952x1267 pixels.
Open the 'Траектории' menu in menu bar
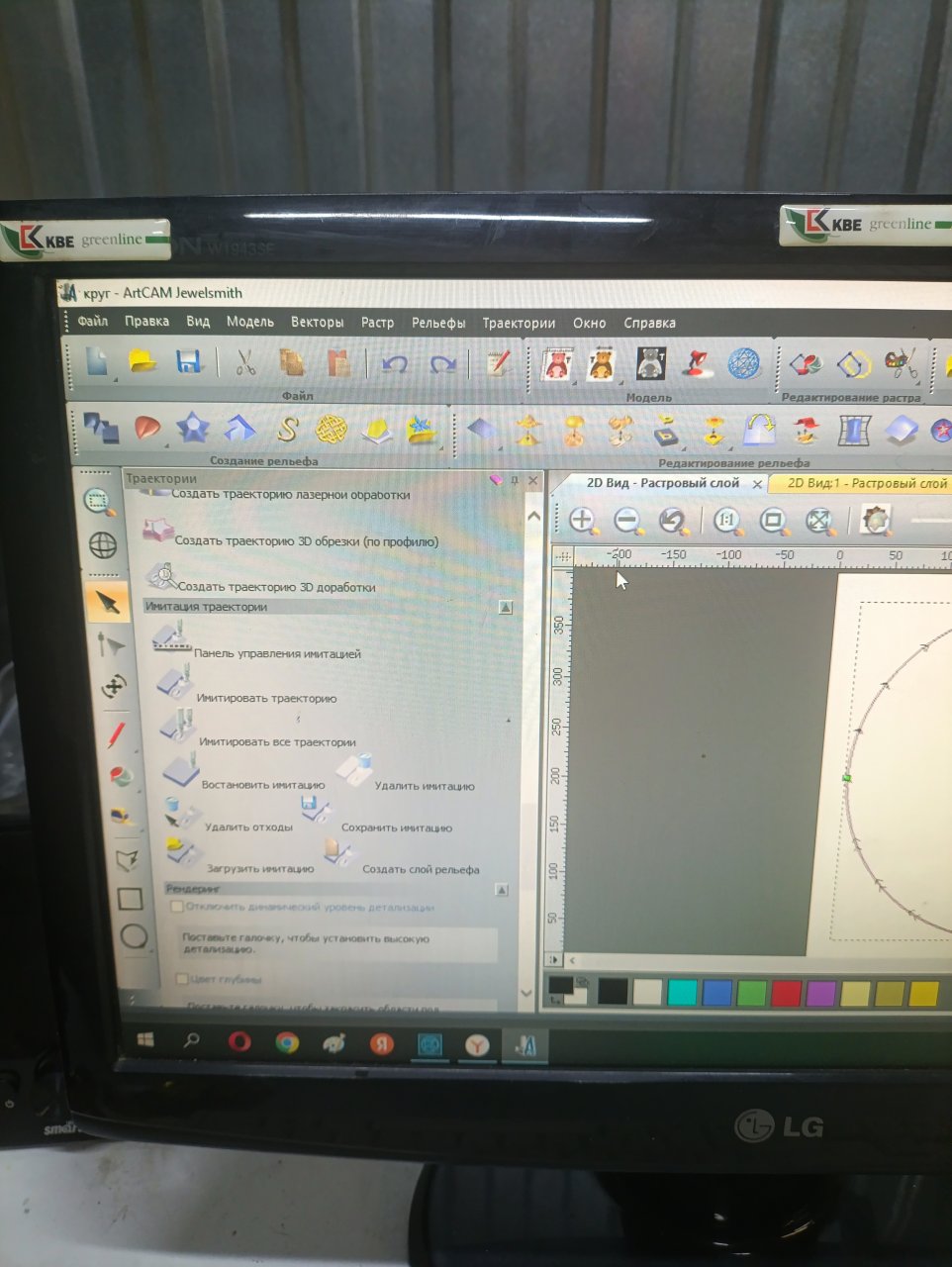(518, 323)
